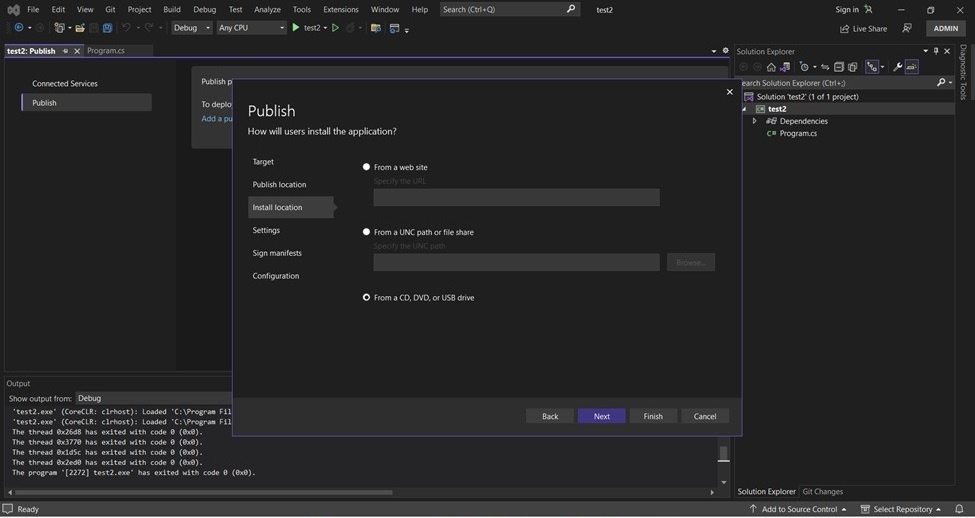Select From a CD, DVD, or USB drive
The image size is (975, 518).
coord(366,297)
